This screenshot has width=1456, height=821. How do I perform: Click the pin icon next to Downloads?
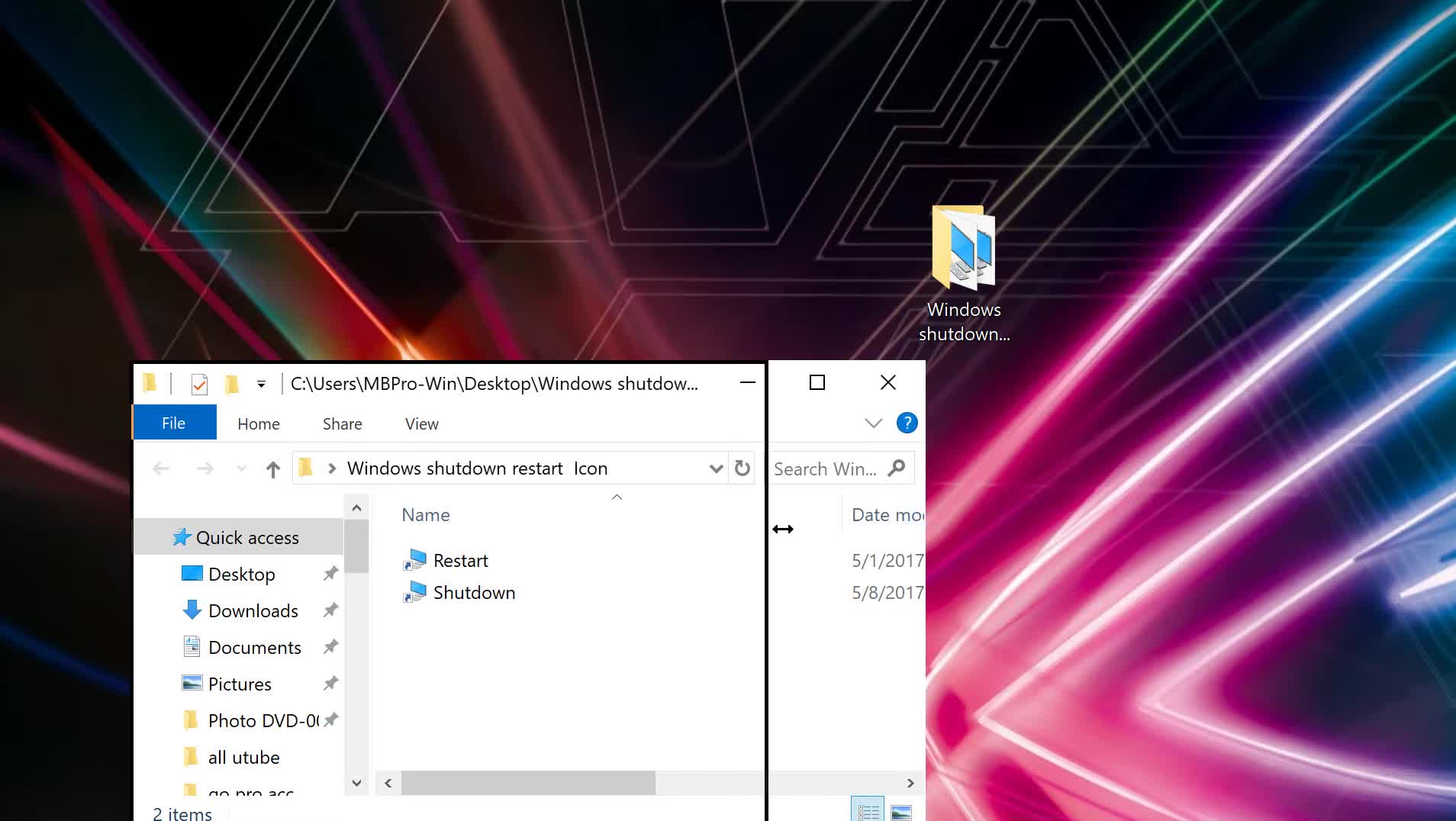[x=330, y=610]
